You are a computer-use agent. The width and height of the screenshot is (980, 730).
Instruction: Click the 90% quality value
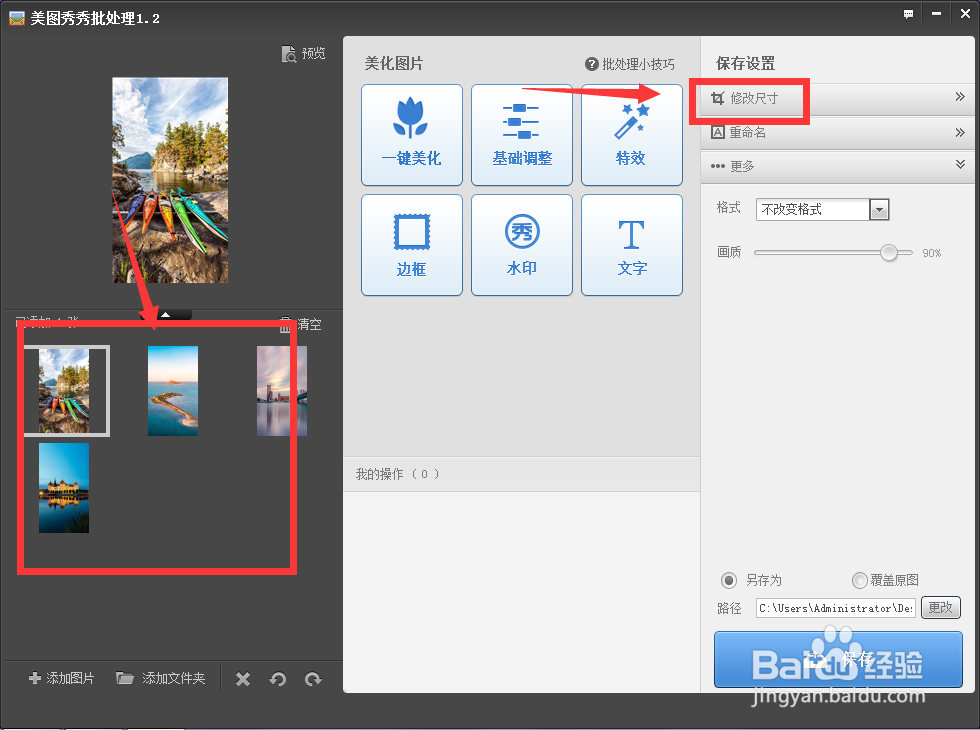click(x=932, y=253)
